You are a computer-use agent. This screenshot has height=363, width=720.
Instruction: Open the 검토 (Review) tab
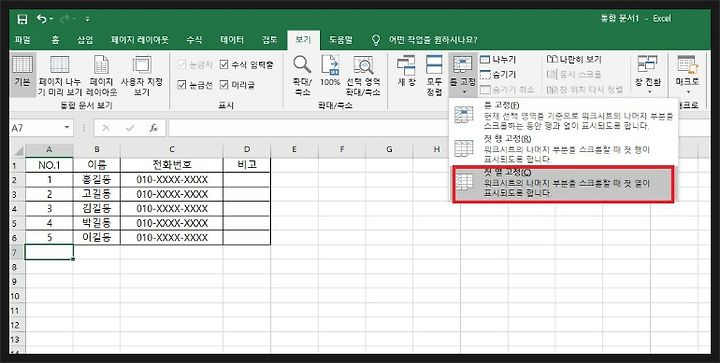269,40
